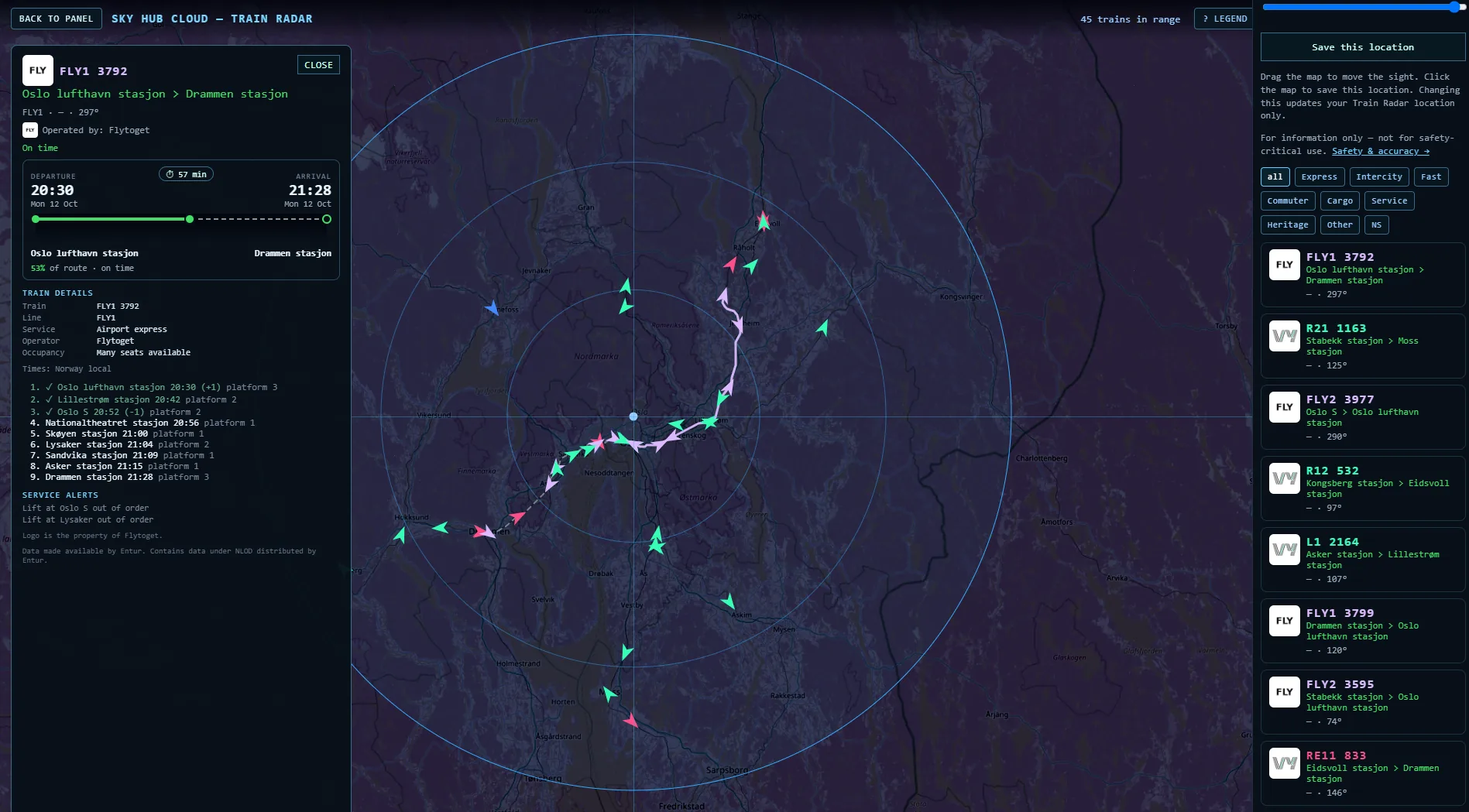This screenshot has height=812, width=1469.
Task: Filter trains by Other
Action: click(x=1340, y=224)
